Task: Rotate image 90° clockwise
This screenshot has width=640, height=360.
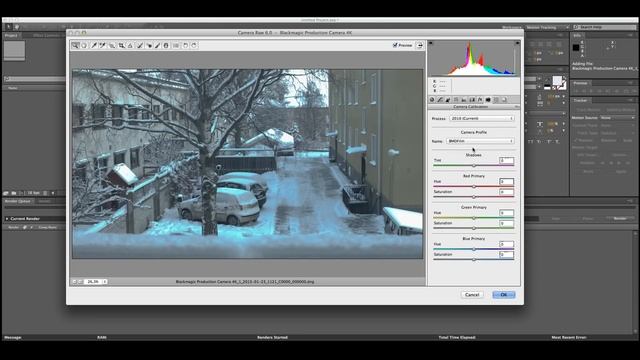Action: coord(194,45)
